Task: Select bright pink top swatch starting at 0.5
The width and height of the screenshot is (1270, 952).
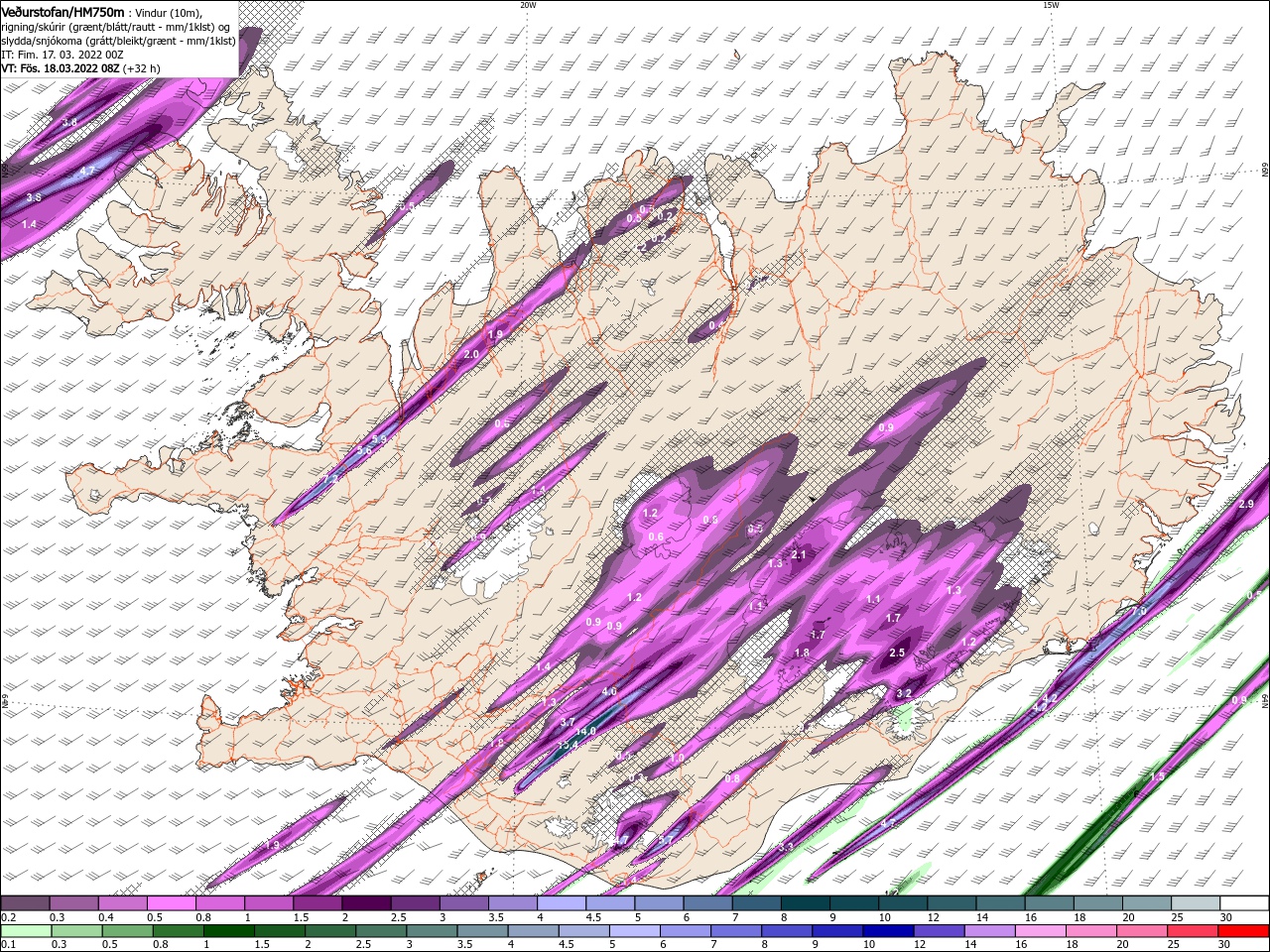Action: pos(172,903)
